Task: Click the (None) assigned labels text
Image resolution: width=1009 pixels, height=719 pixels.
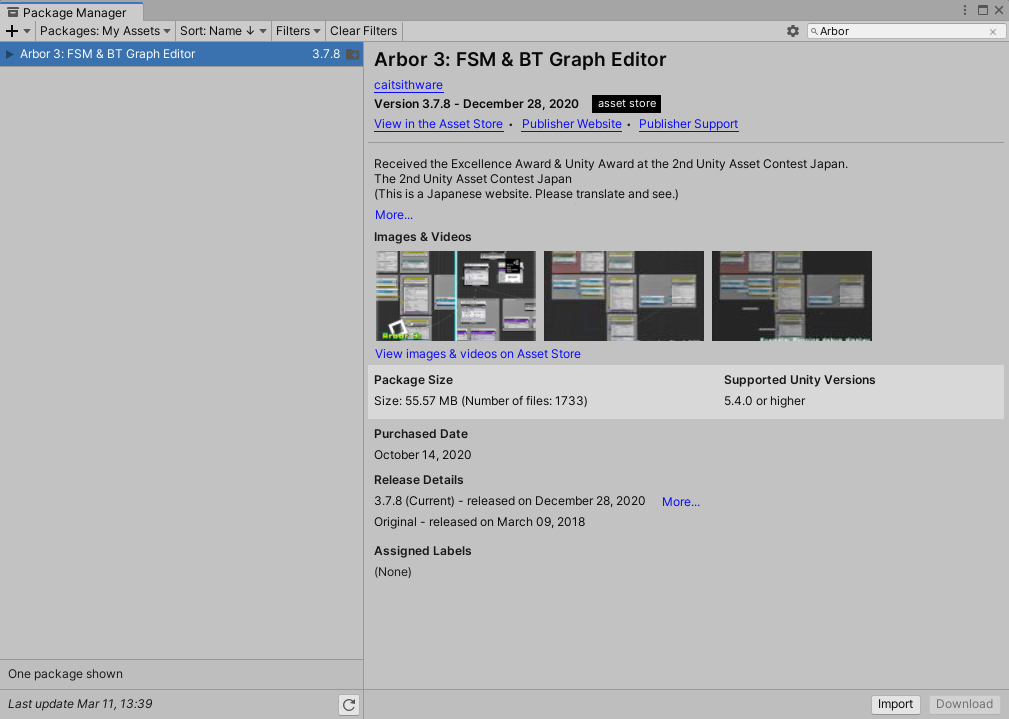Action: click(x=393, y=572)
